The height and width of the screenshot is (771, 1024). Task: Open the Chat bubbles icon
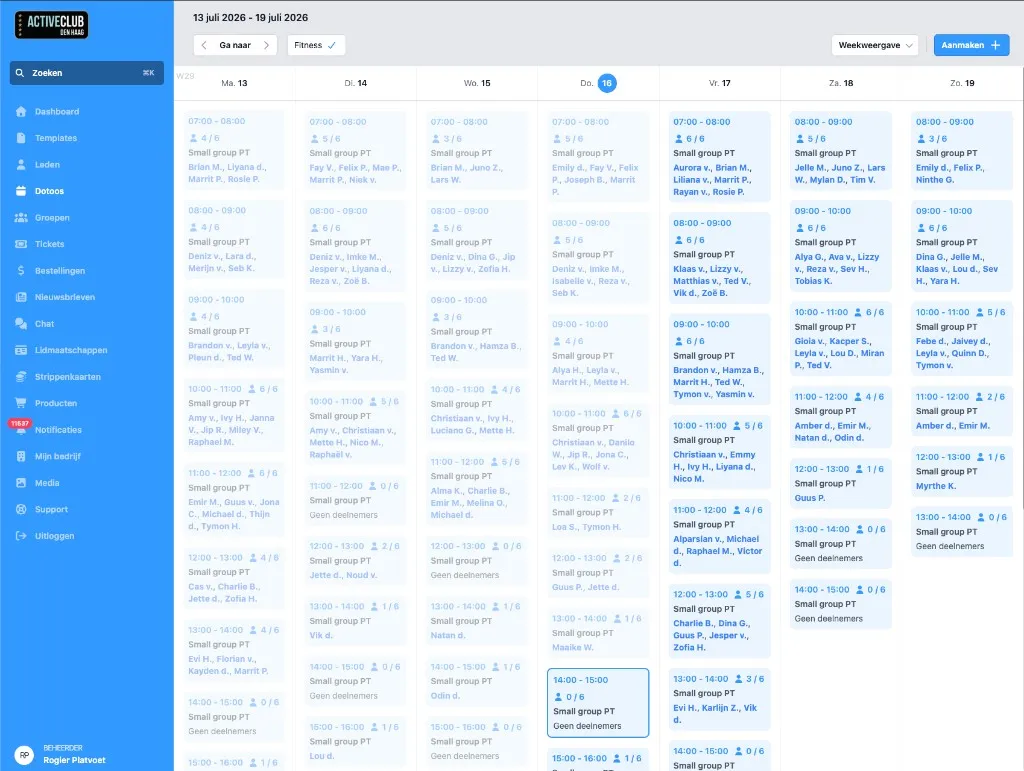pyautogui.click(x=21, y=323)
